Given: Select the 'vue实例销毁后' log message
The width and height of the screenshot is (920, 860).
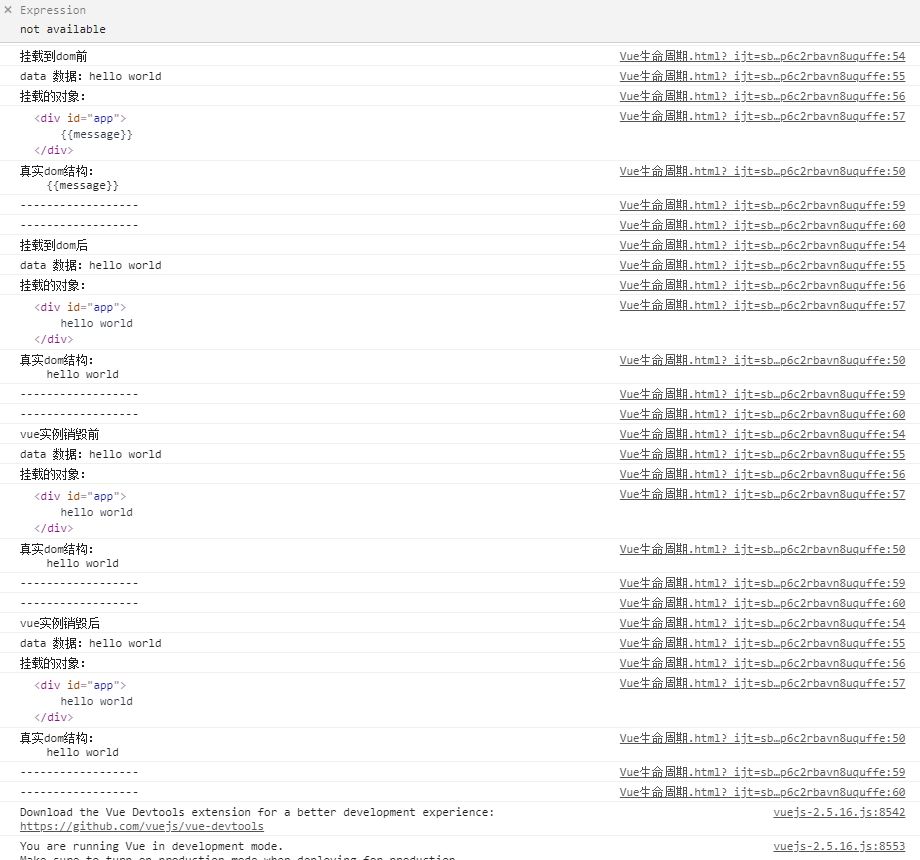Looking at the screenshot, I should 59,623.
